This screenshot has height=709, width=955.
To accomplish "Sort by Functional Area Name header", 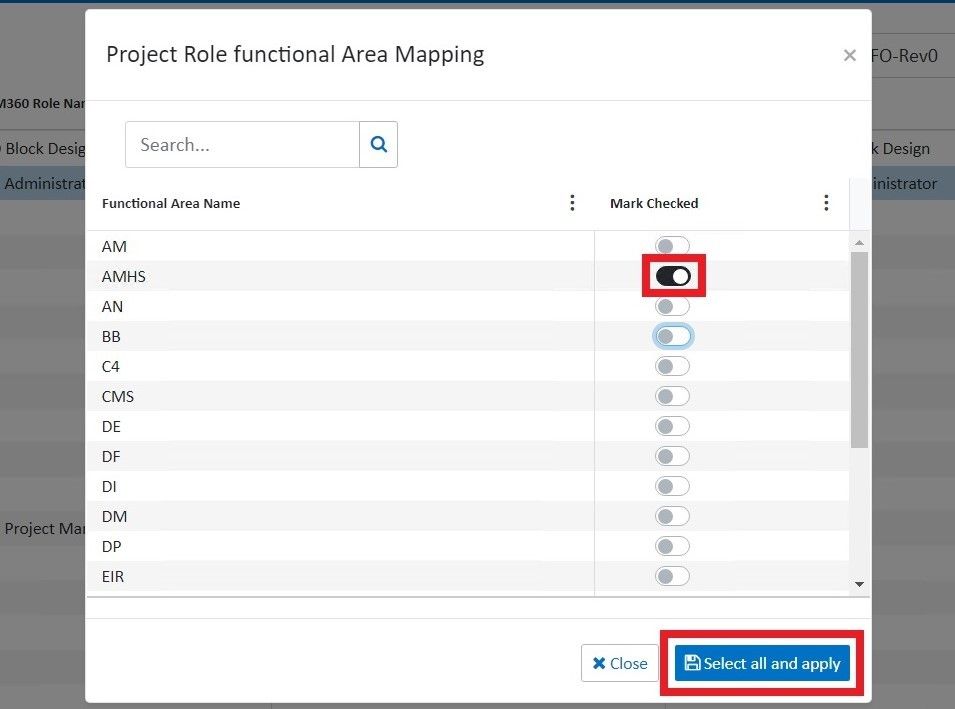I will pos(171,203).
